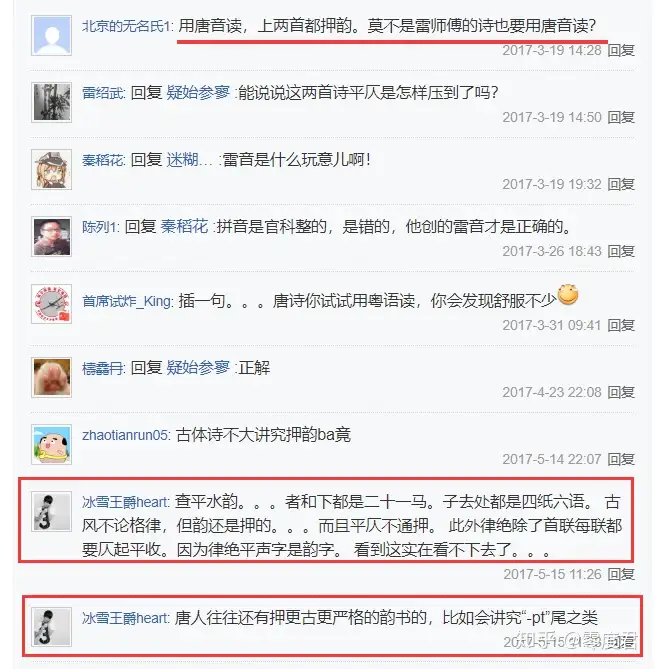Open 首席试炸_King's clock avatar

51,304
